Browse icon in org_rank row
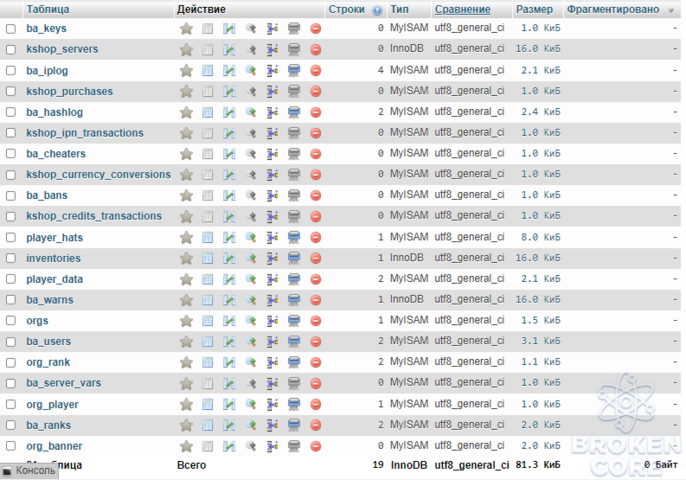The height and width of the screenshot is (480, 686). (x=207, y=363)
